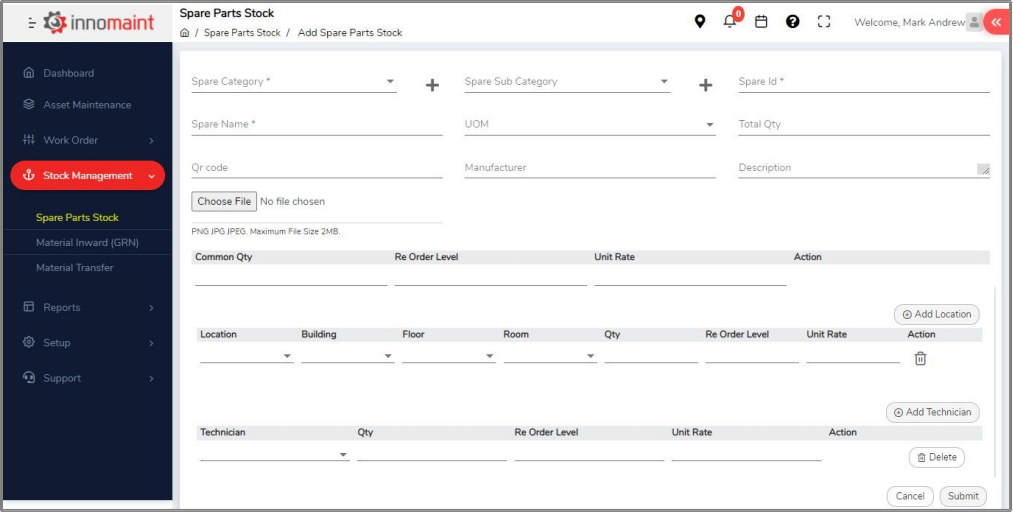The image size is (1013, 512).
Task: Open the calendar icon in header
Action: [761, 21]
